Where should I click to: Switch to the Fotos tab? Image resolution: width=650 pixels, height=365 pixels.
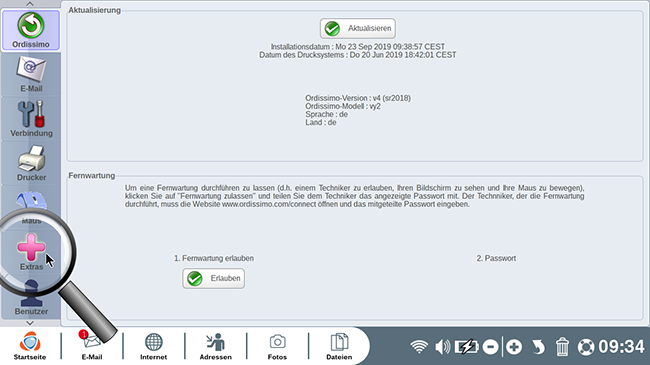tap(277, 346)
